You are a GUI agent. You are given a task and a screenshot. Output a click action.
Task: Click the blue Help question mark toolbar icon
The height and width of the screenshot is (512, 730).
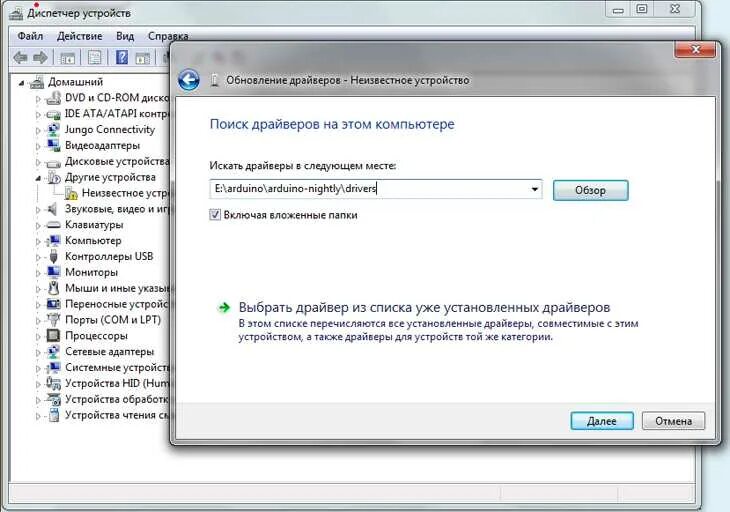pos(122,58)
